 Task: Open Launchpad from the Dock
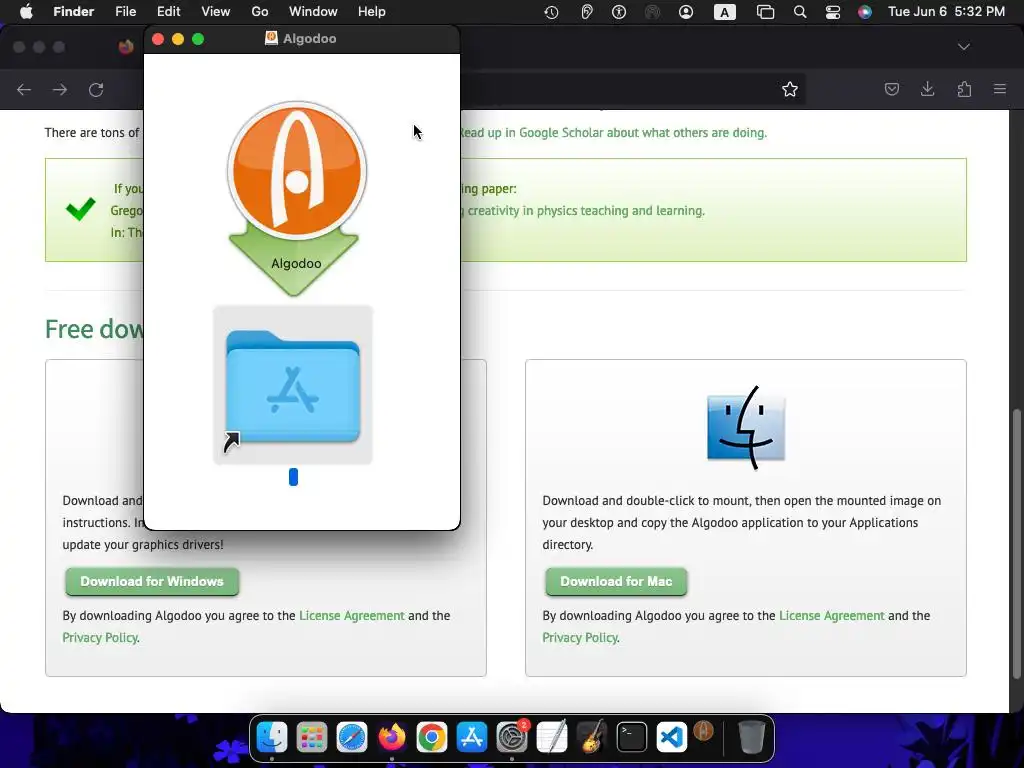tap(312, 737)
